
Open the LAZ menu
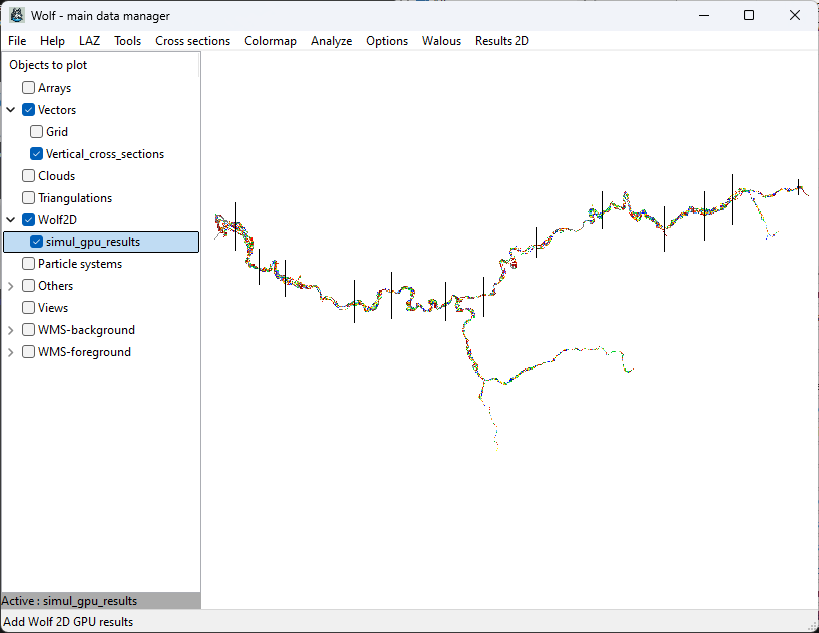[90, 41]
